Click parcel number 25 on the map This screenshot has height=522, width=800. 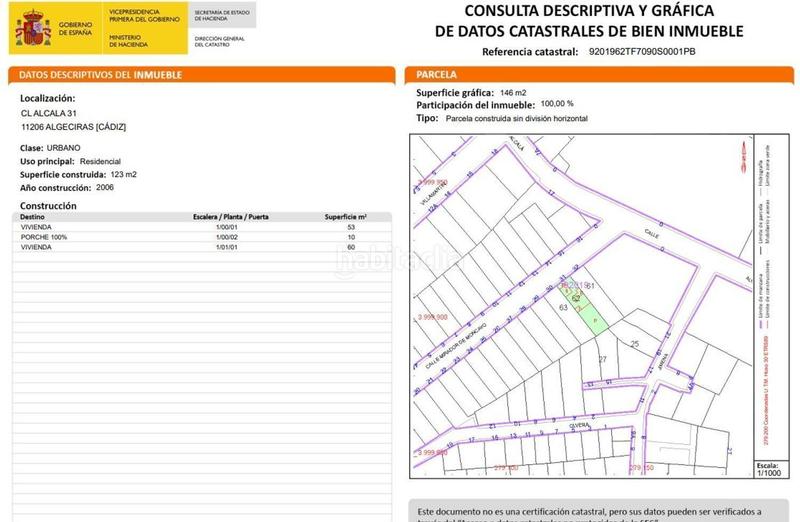click(x=634, y=344)
